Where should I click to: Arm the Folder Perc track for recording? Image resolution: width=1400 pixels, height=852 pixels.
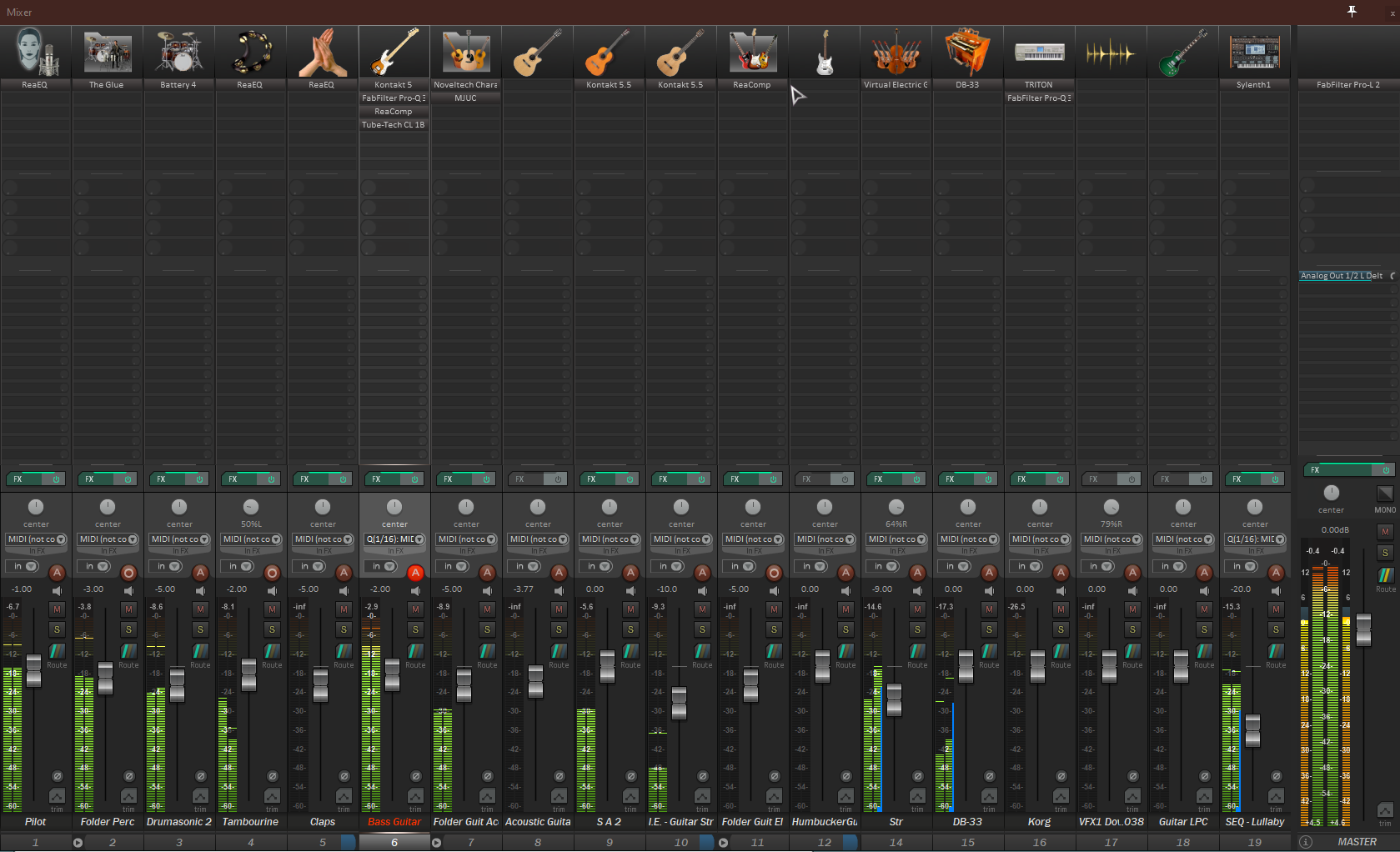[x=128, y=573]
